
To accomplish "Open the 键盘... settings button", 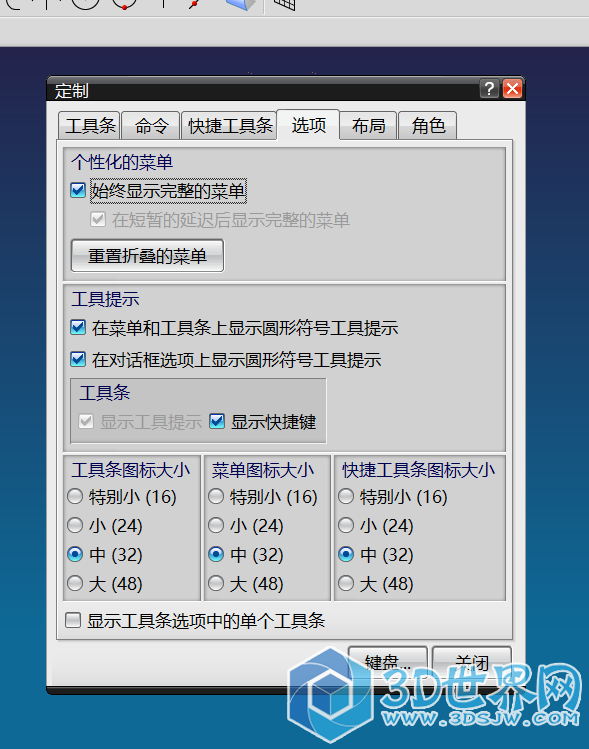I will pos(387,662).
